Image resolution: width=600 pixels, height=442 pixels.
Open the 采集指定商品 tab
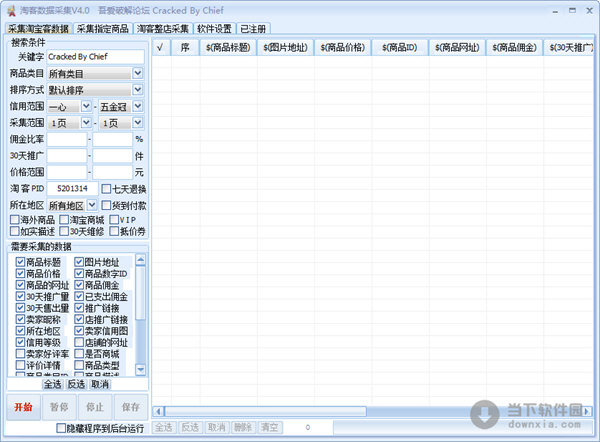103,29
